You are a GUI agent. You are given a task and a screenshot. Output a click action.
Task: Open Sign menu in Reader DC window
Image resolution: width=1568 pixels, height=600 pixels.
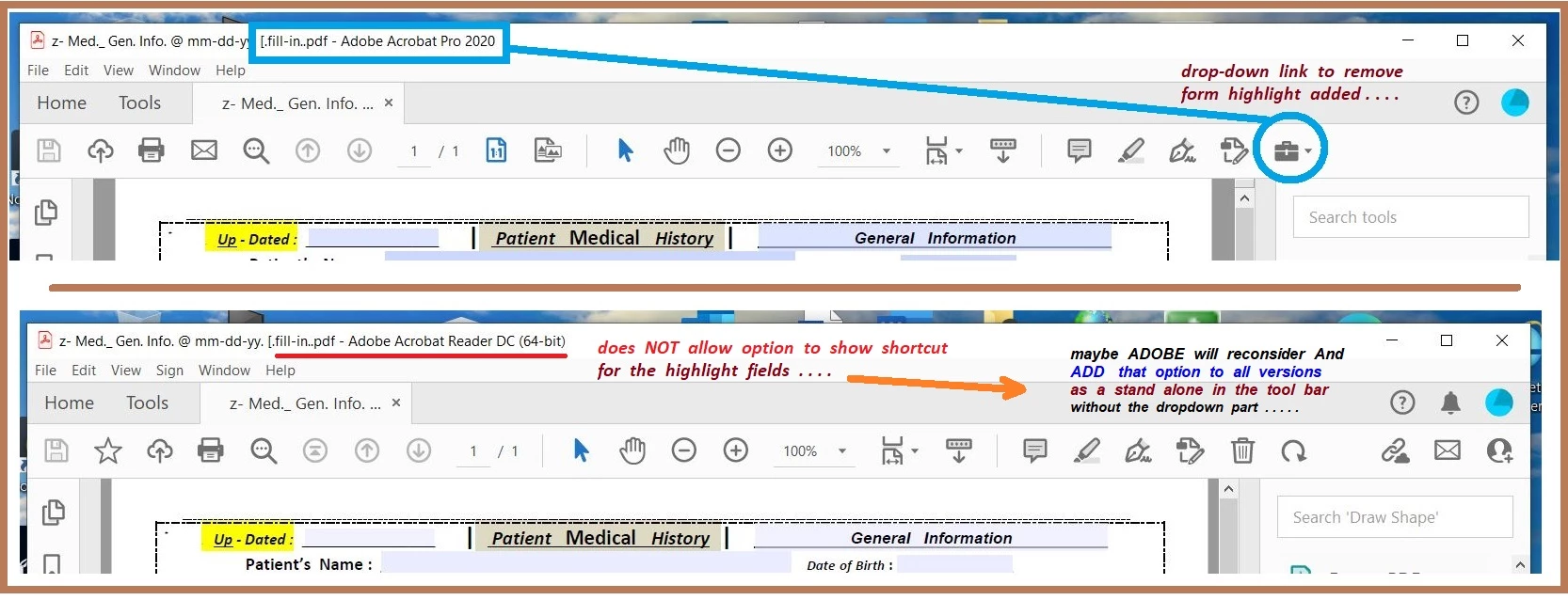click(169, 371)
